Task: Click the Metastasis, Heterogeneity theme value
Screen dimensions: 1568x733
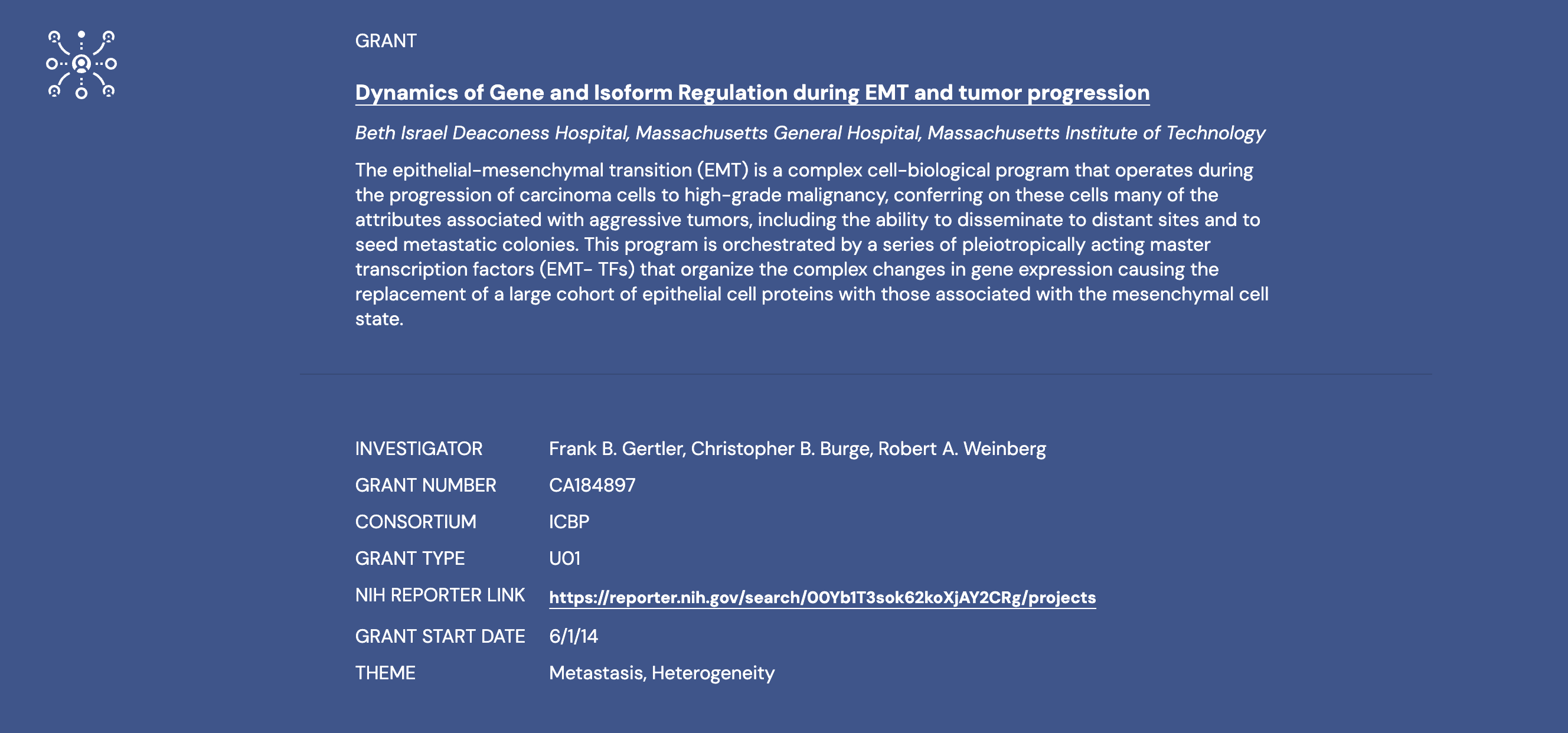Action: (x=661, y=673)
